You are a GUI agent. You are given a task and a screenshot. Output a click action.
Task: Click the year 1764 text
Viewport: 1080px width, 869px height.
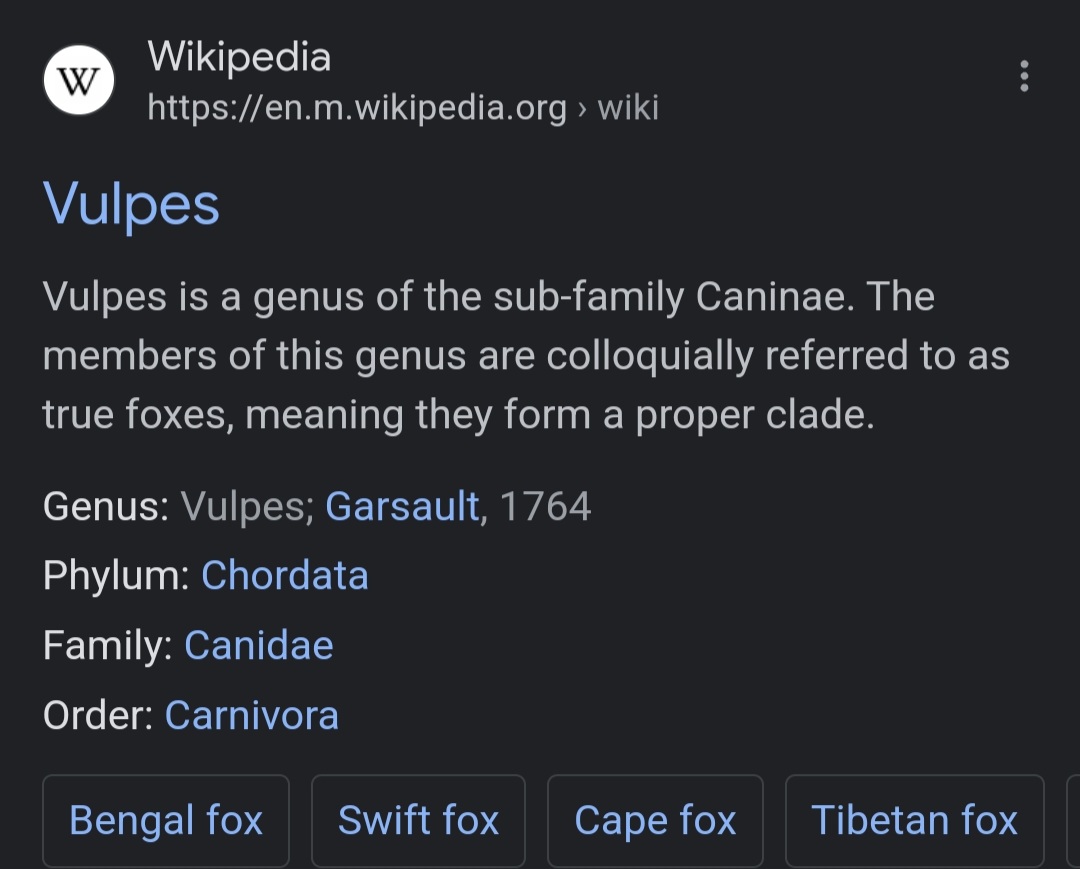click(545, 506)
